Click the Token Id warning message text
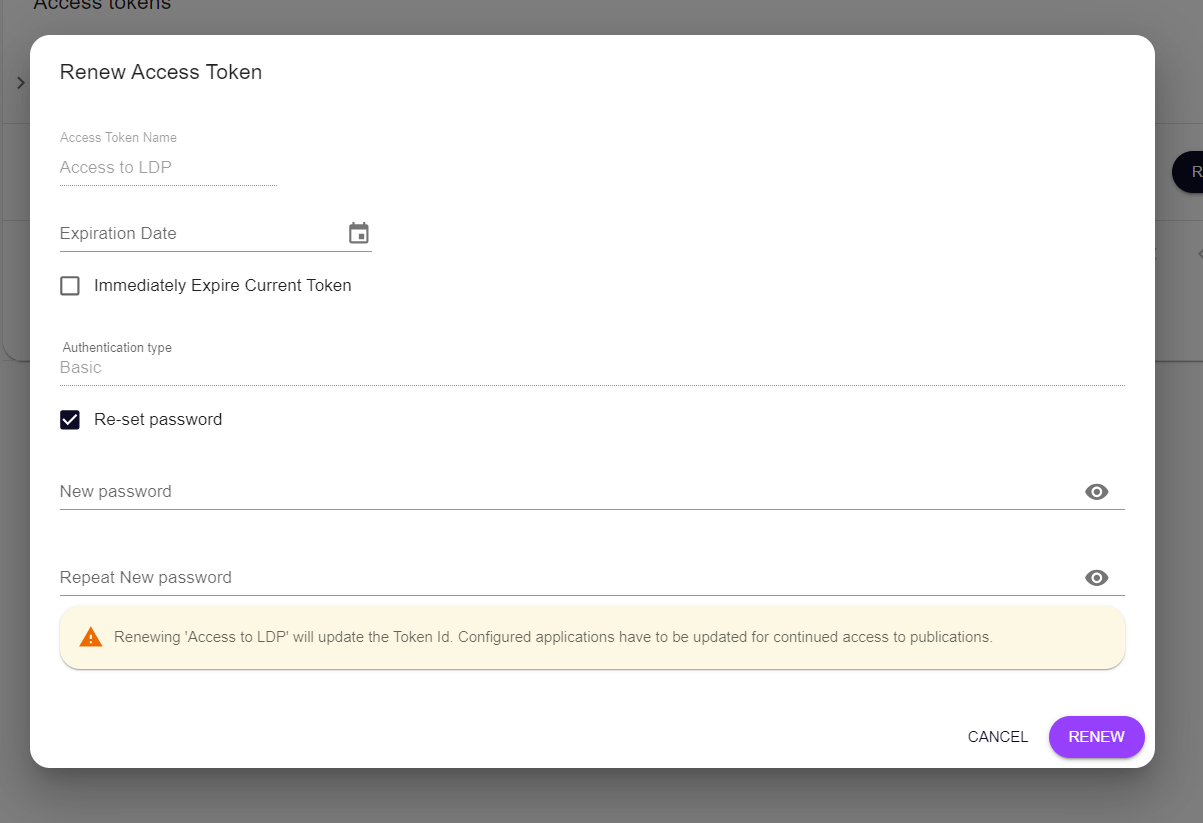 pos(553,637)
